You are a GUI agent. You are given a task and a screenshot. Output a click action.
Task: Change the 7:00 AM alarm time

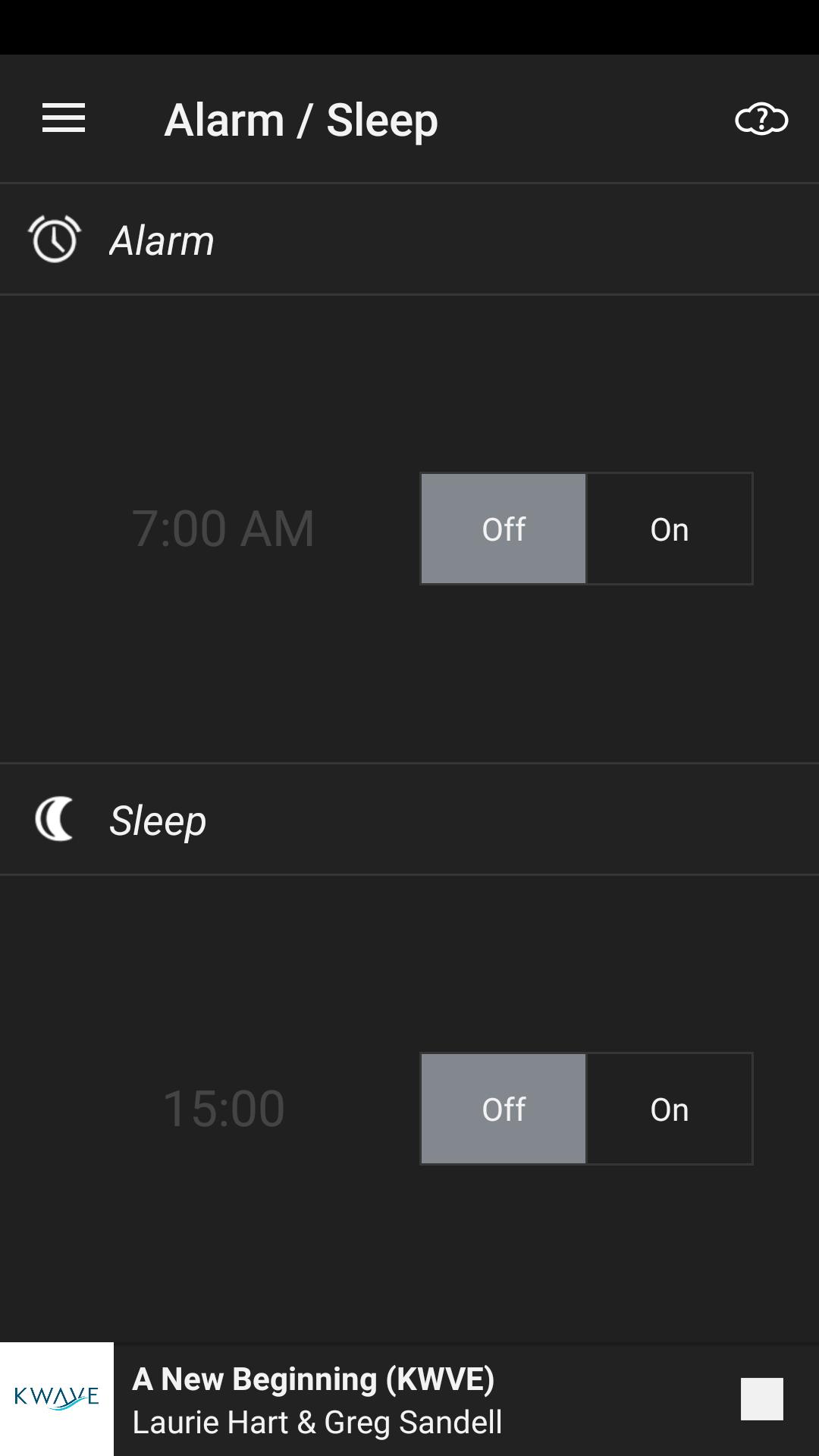pos(223,528)
